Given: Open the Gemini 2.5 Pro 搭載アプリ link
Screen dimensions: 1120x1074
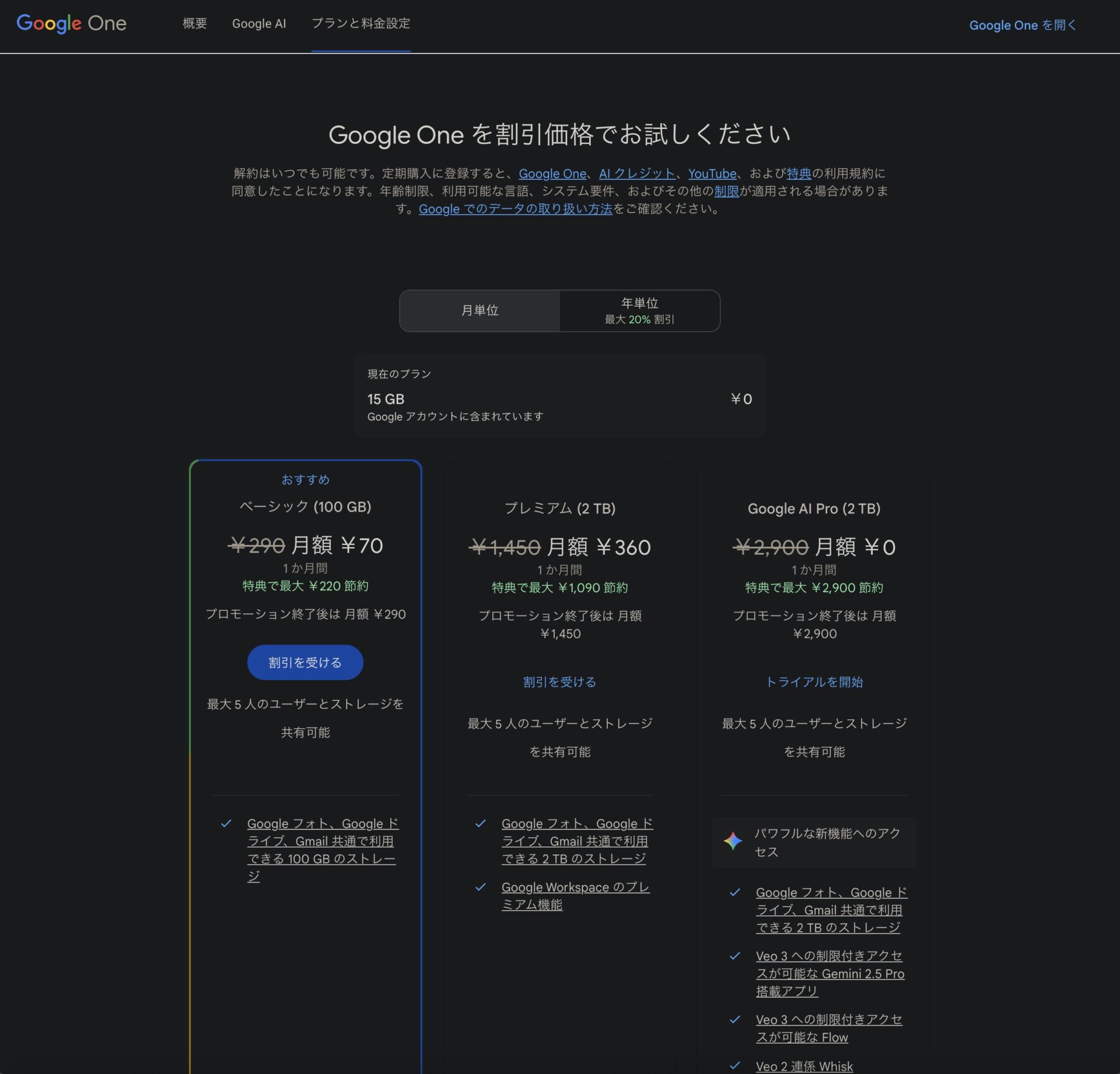Looking at the screenshot, I should click(829, 973).
